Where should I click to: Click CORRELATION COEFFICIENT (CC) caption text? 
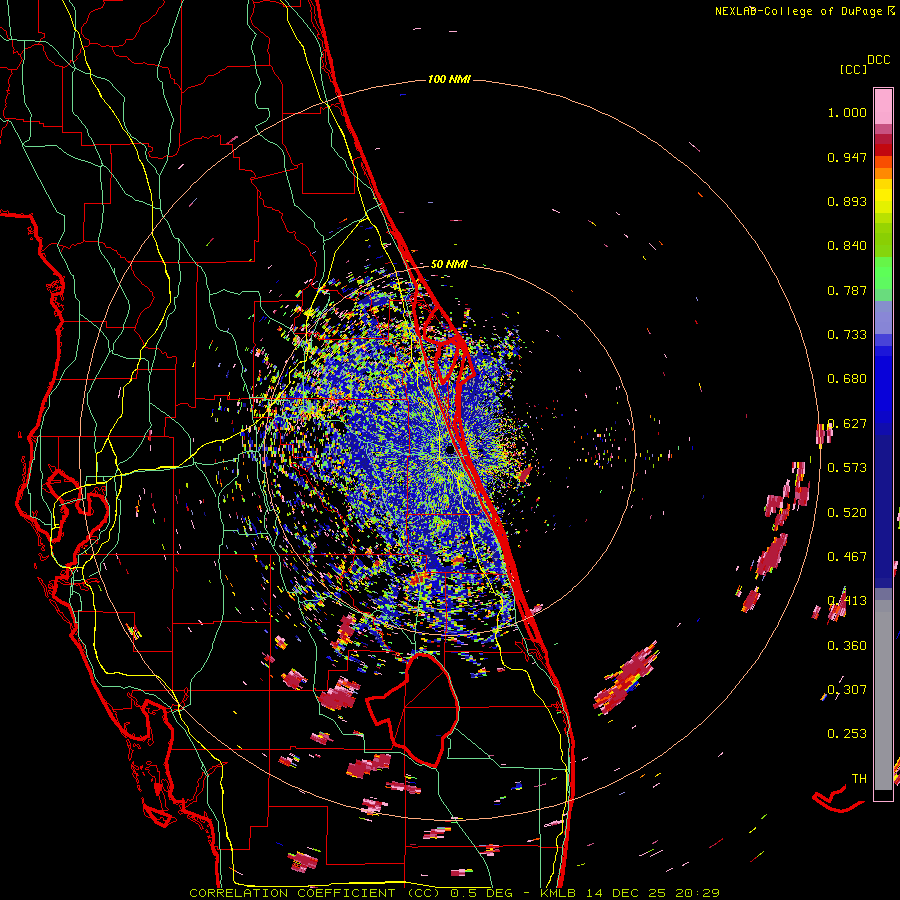[x=315, y=893]
